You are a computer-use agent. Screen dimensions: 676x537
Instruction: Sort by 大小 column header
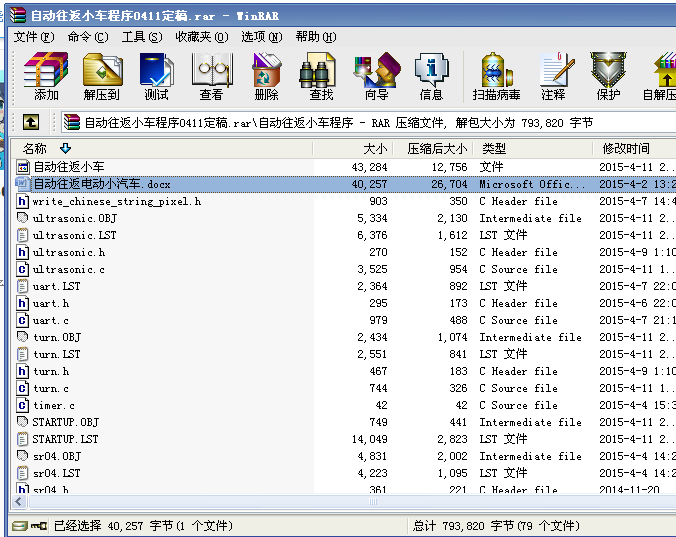click(x=353, y=149)
